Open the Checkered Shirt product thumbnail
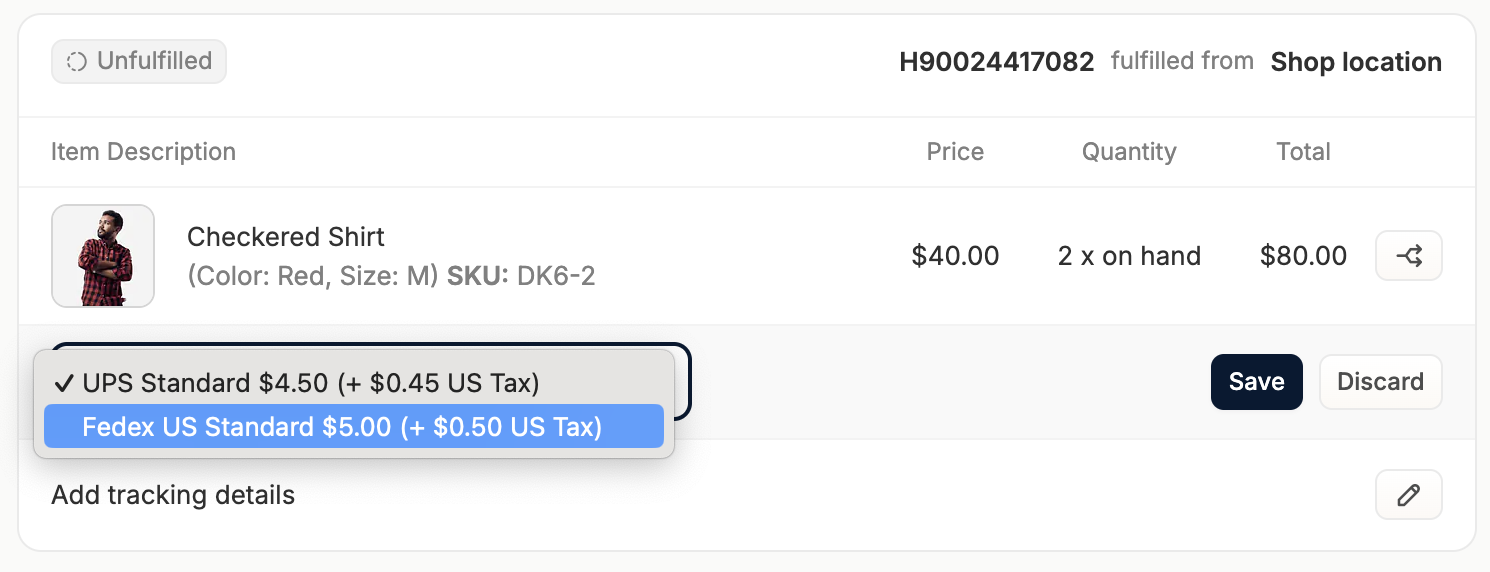 [103, 256]
